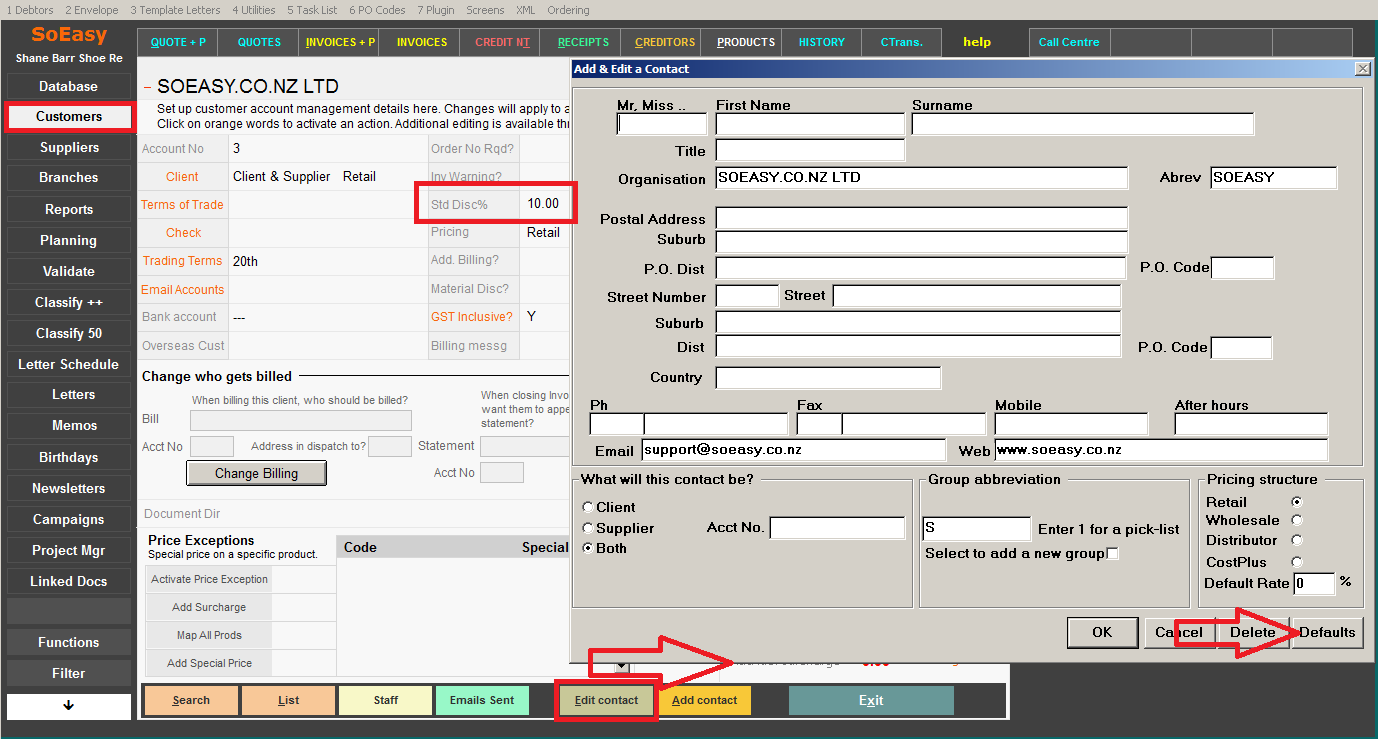Click the Group abbreviation field containing S

[976, 528]
